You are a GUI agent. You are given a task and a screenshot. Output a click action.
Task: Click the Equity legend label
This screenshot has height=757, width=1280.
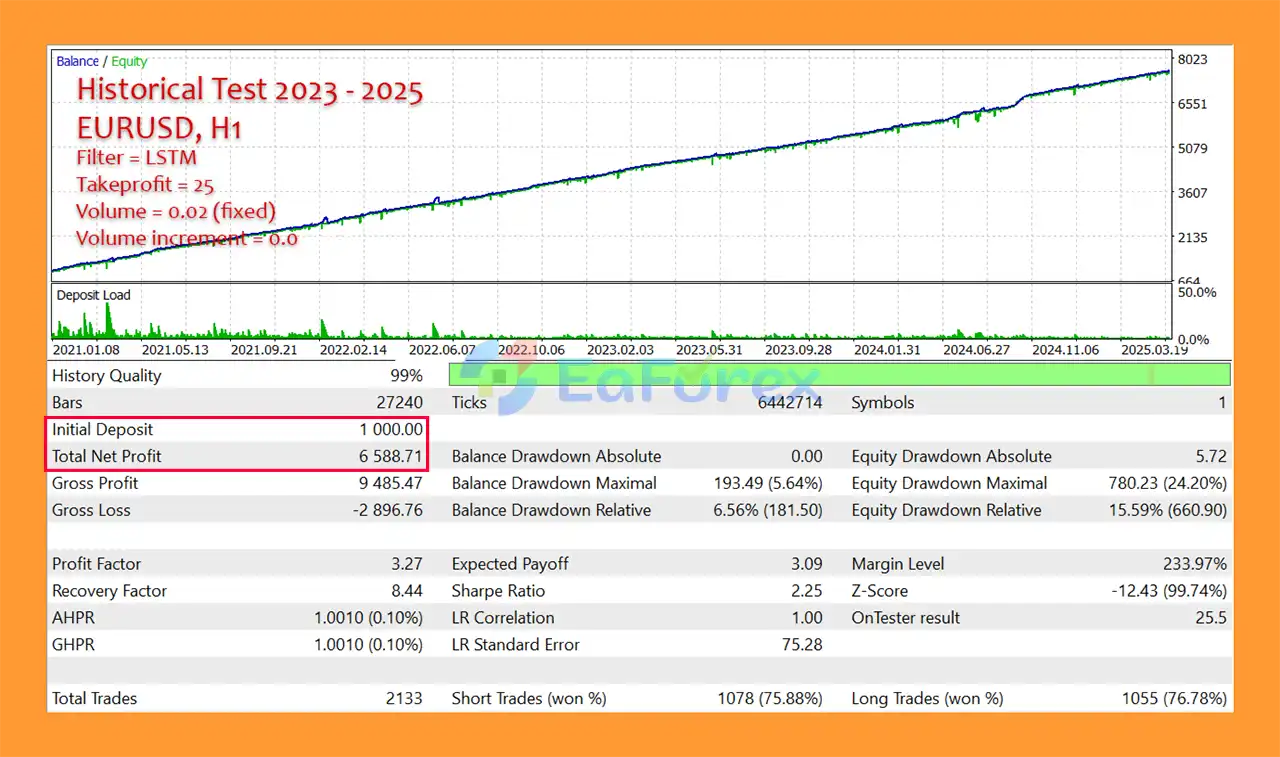tap(130, 61)
